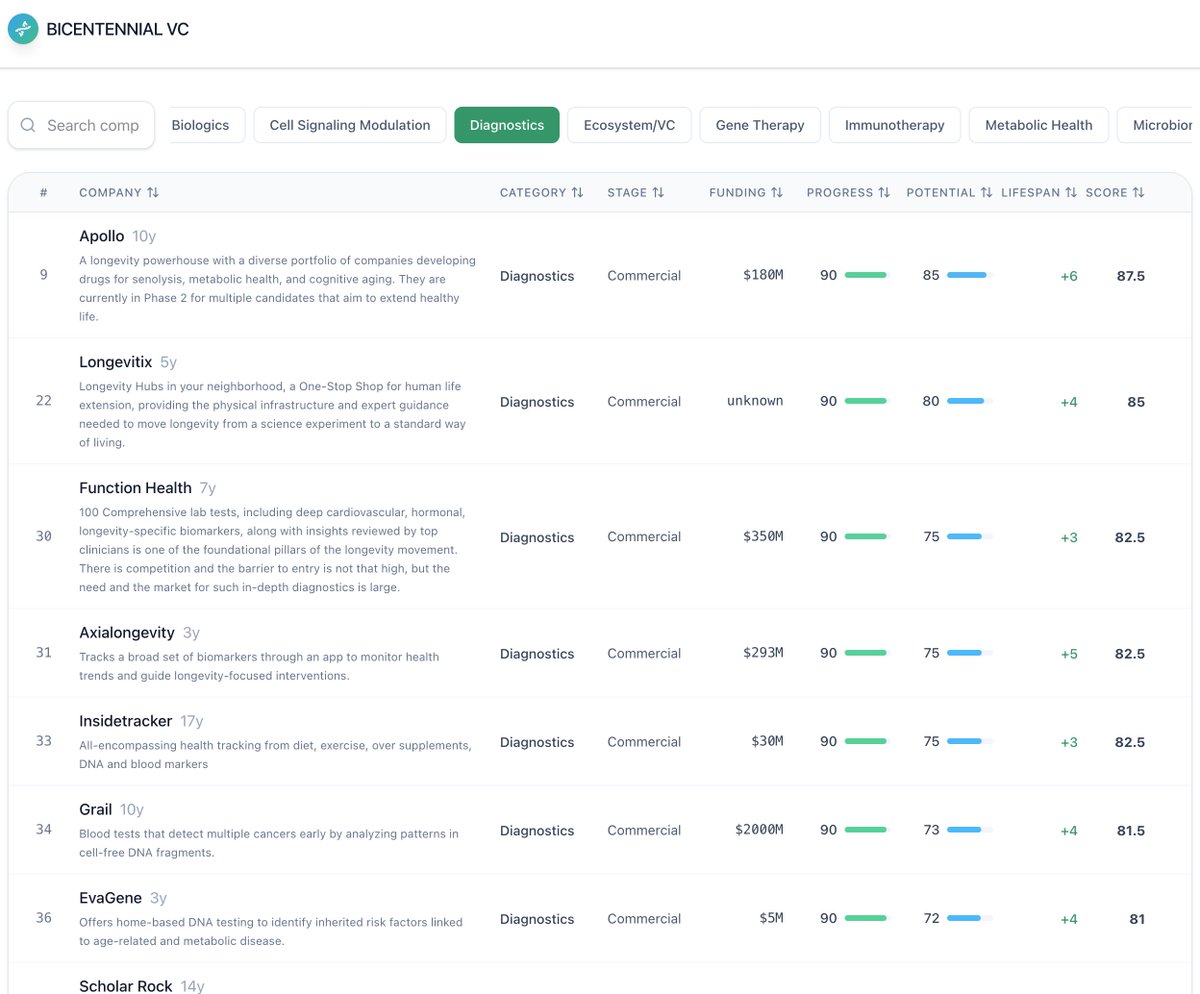Screen dimensions: 1200x994
Task: Select the Cell Signaling Modulation filter
Action: (x=349, y=125)
